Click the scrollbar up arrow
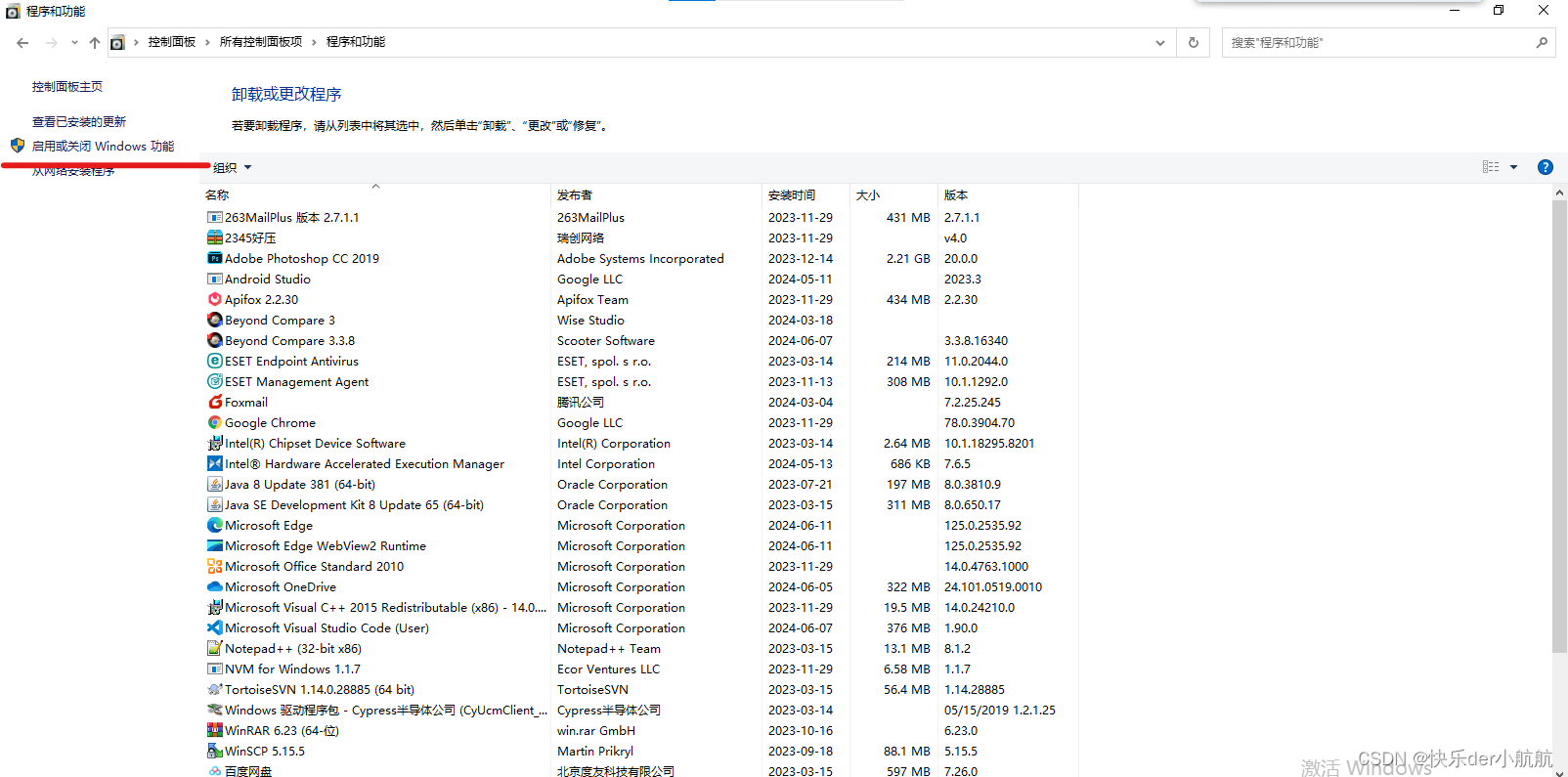Image resolution: width=1568 pixels, height=777 pixels. [x=1559, y=193]
